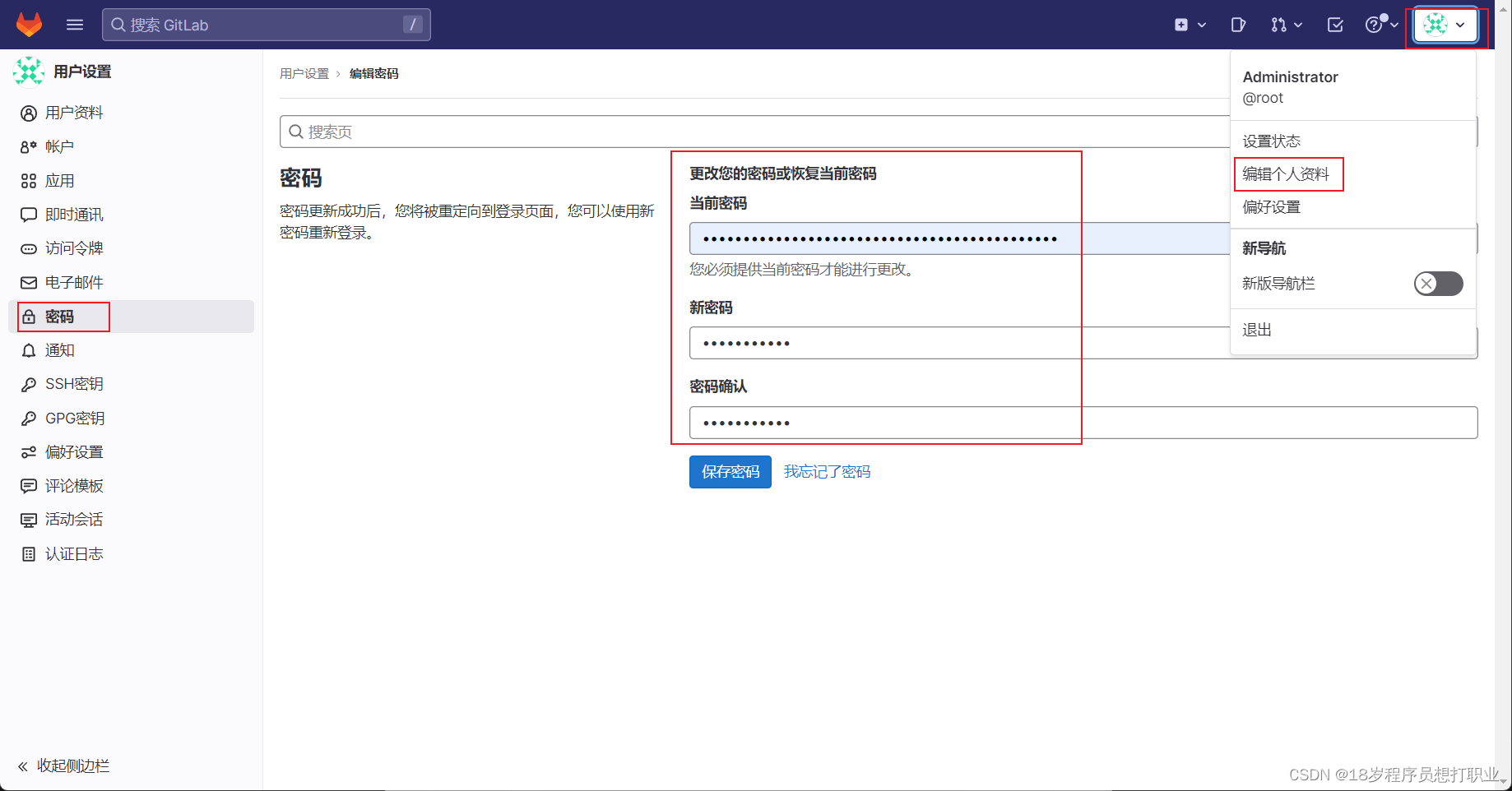Screen dimensions: 1512x791
Task: Open 电子邮件 settings
Action: [132, 282]
